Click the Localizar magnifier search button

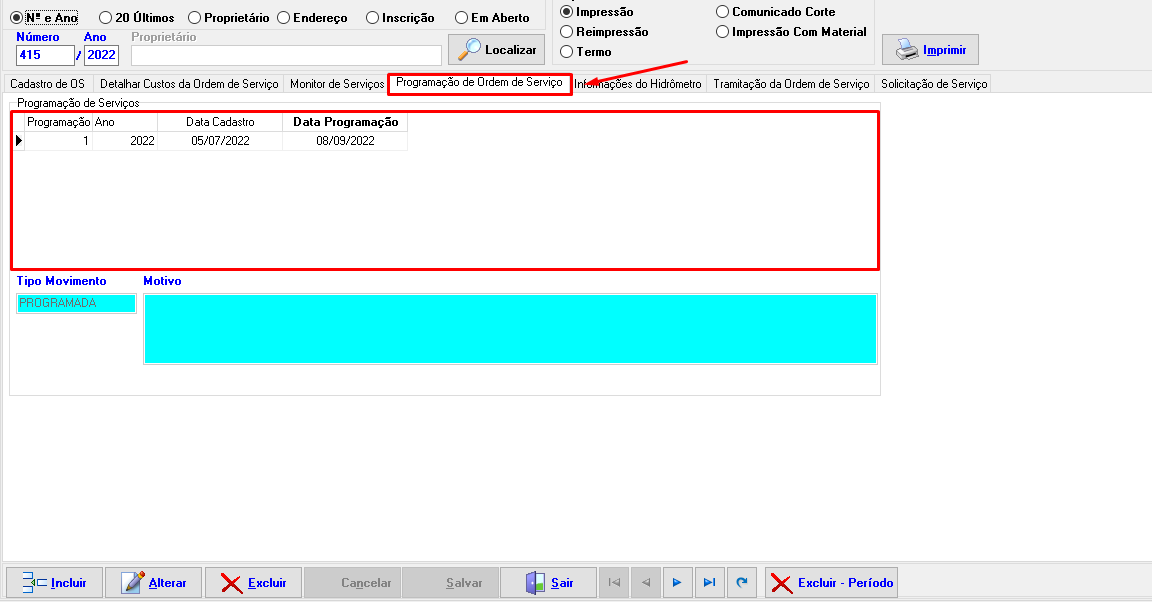coord(496,50)
